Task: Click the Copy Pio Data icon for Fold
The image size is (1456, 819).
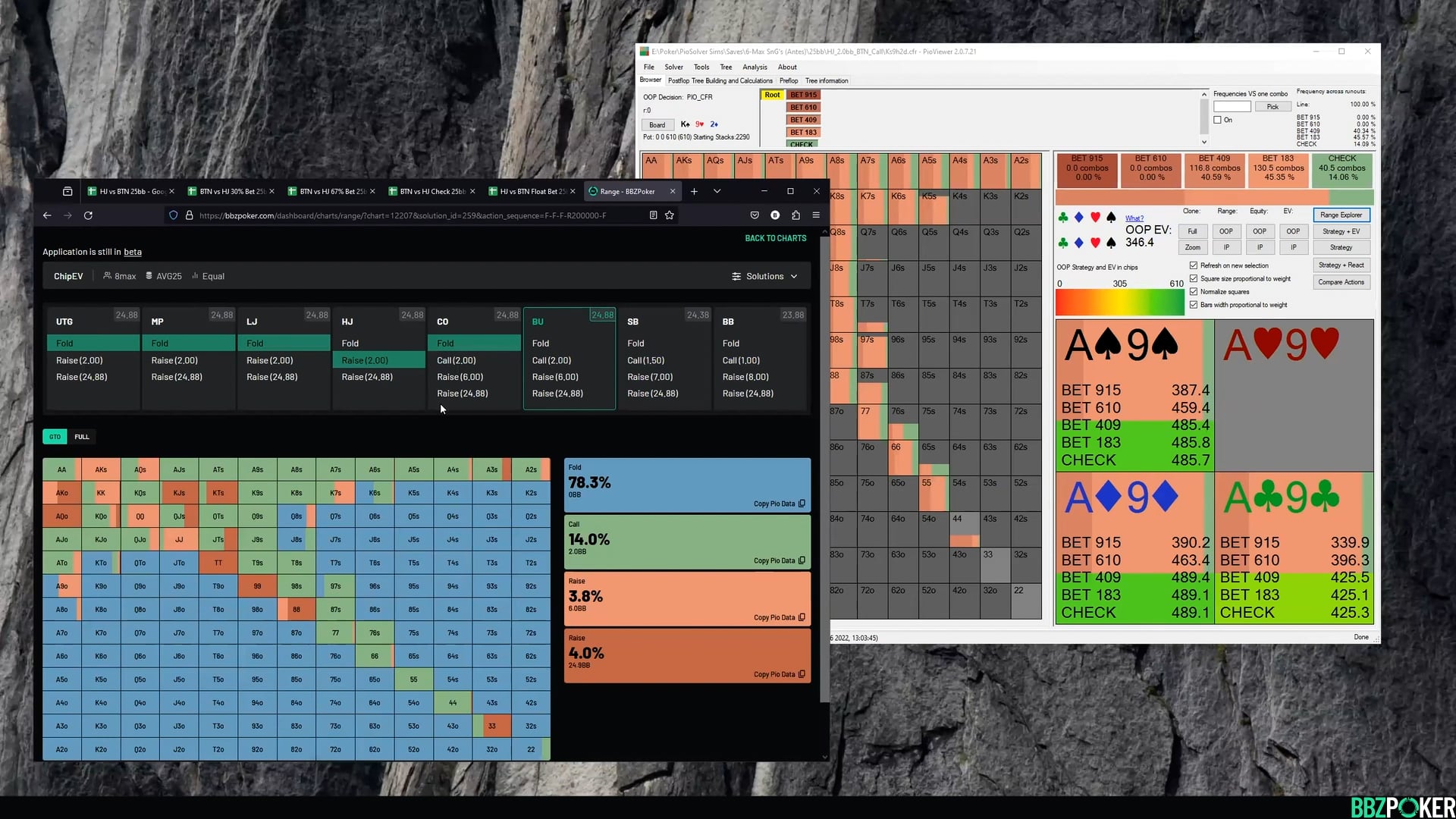Action: pyautogui.click(x=802, y=504)
